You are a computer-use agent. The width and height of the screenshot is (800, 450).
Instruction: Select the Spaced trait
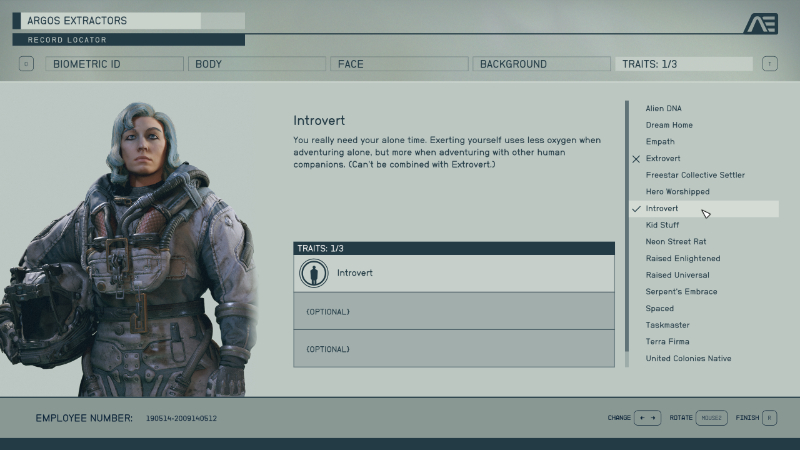tap(659, 308)
